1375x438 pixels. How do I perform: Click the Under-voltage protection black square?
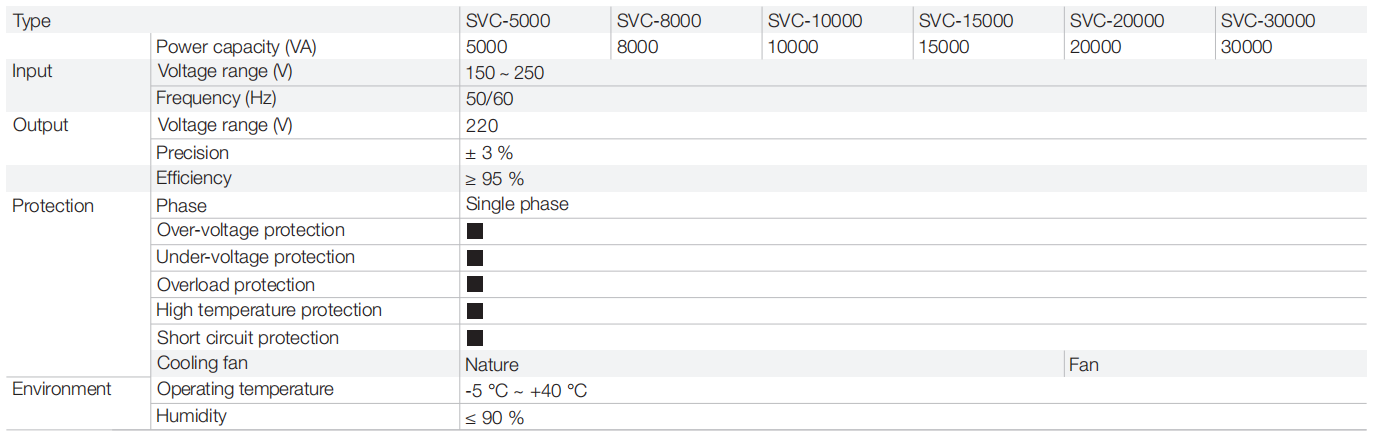point(475,258)
